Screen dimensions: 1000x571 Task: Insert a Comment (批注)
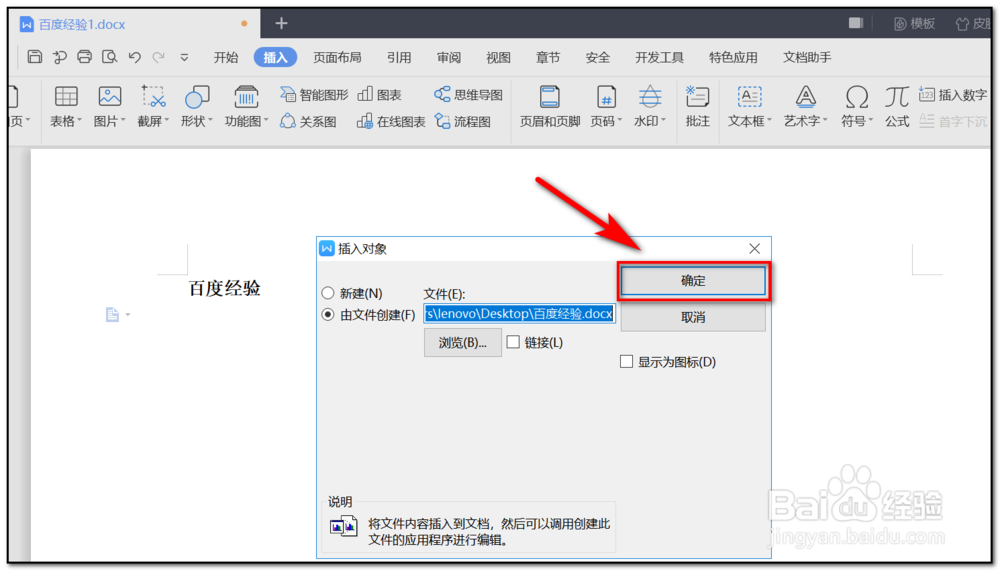[698, 106]
